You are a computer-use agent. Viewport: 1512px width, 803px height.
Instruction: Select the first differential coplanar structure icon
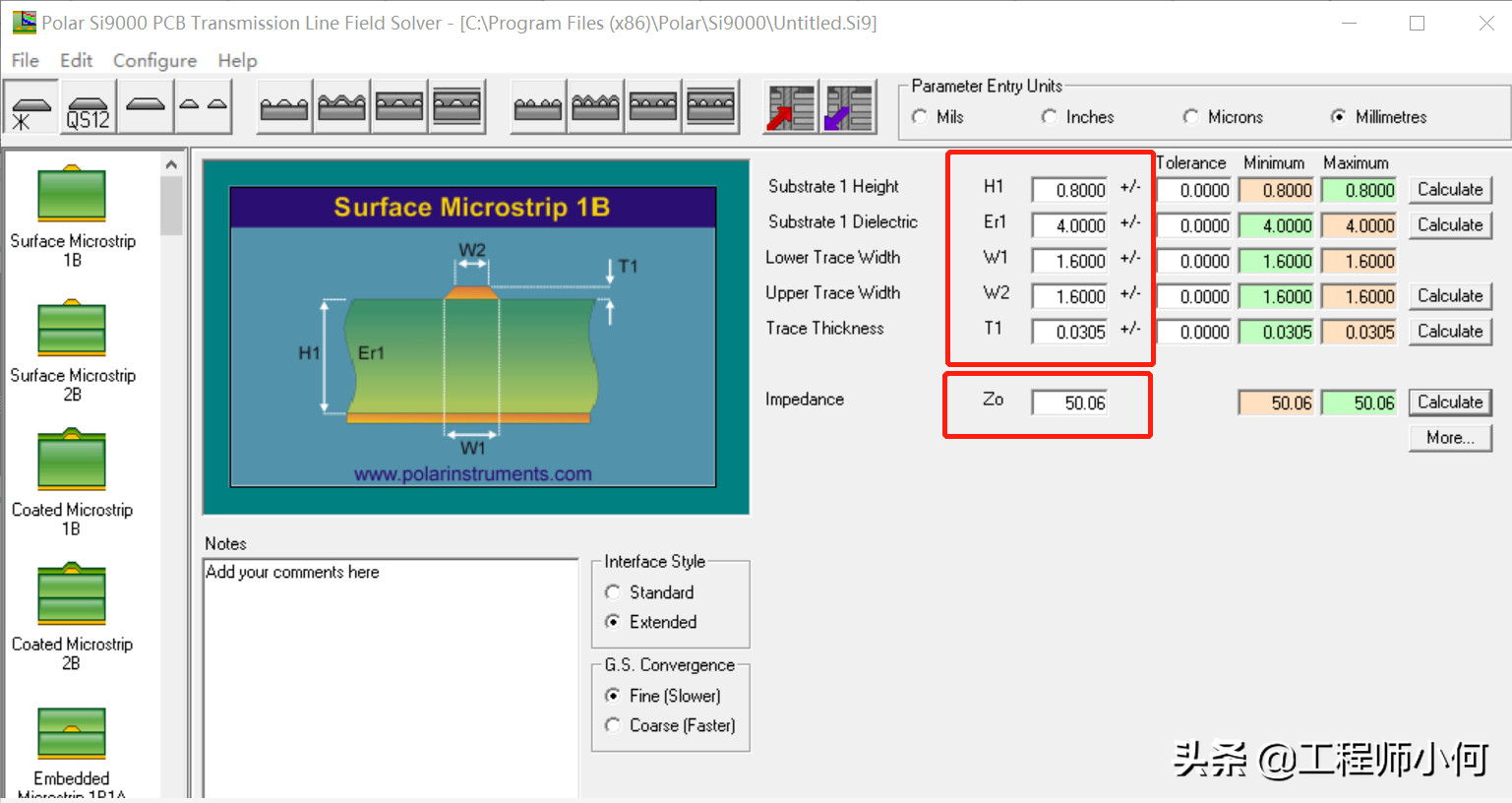(538, 107)
